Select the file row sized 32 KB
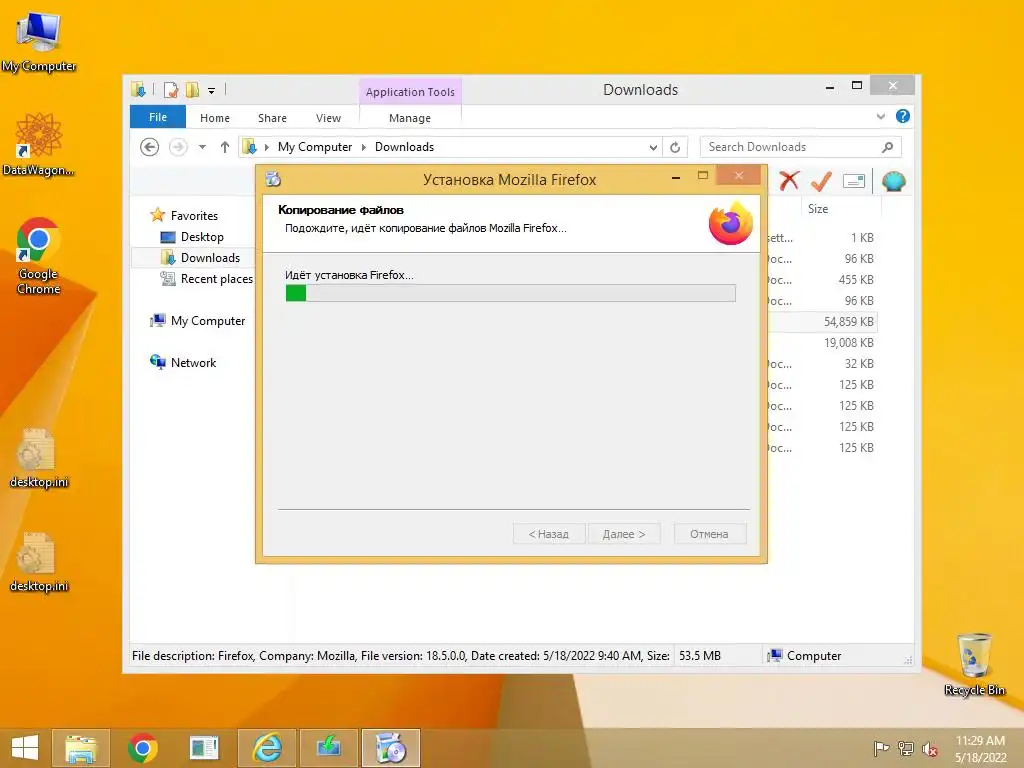Screen dimensions: 1024x768 (x=823, y=363)
